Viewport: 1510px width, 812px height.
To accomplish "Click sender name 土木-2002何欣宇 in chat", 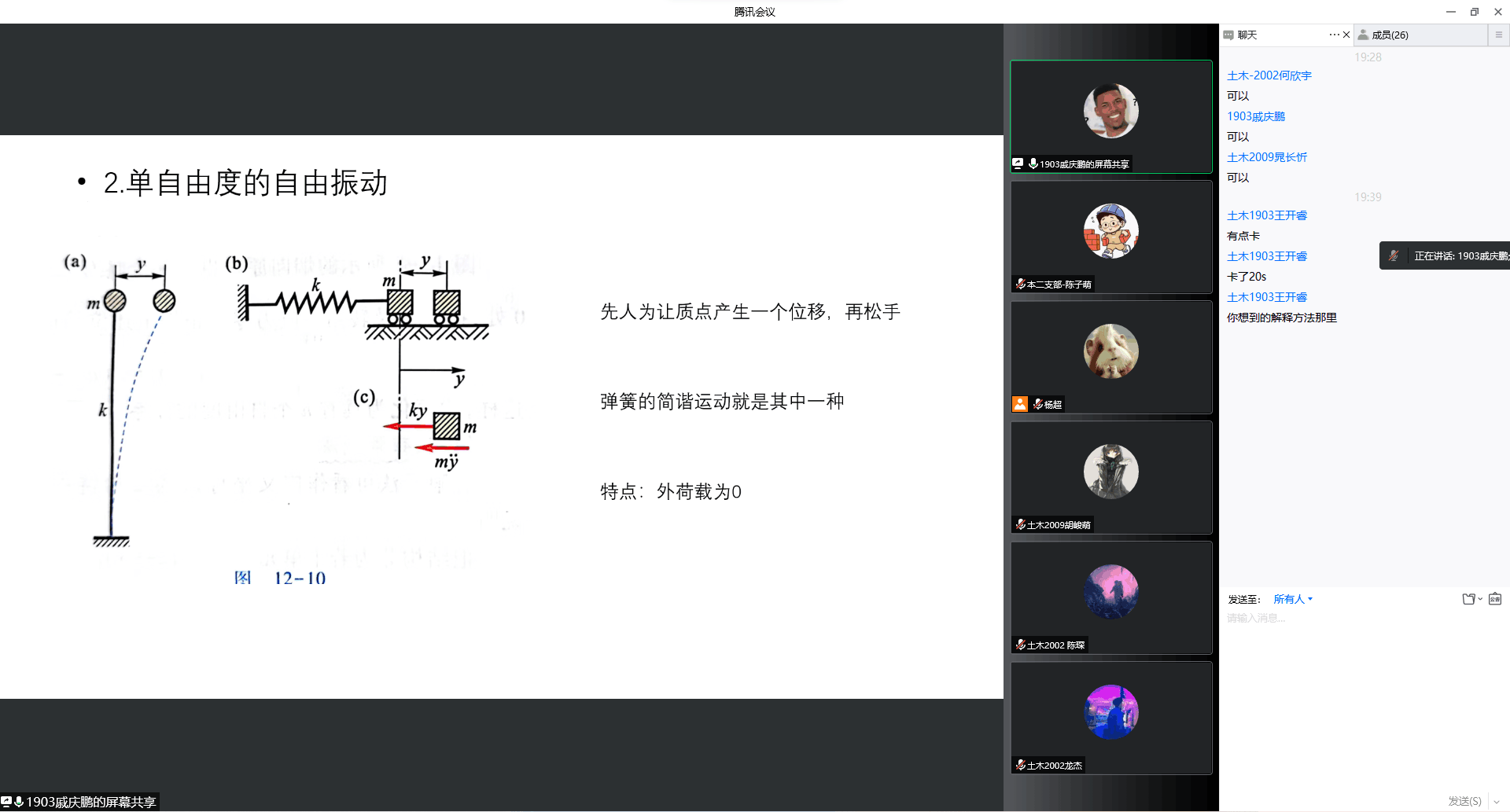I will [x=1269, y=75].
